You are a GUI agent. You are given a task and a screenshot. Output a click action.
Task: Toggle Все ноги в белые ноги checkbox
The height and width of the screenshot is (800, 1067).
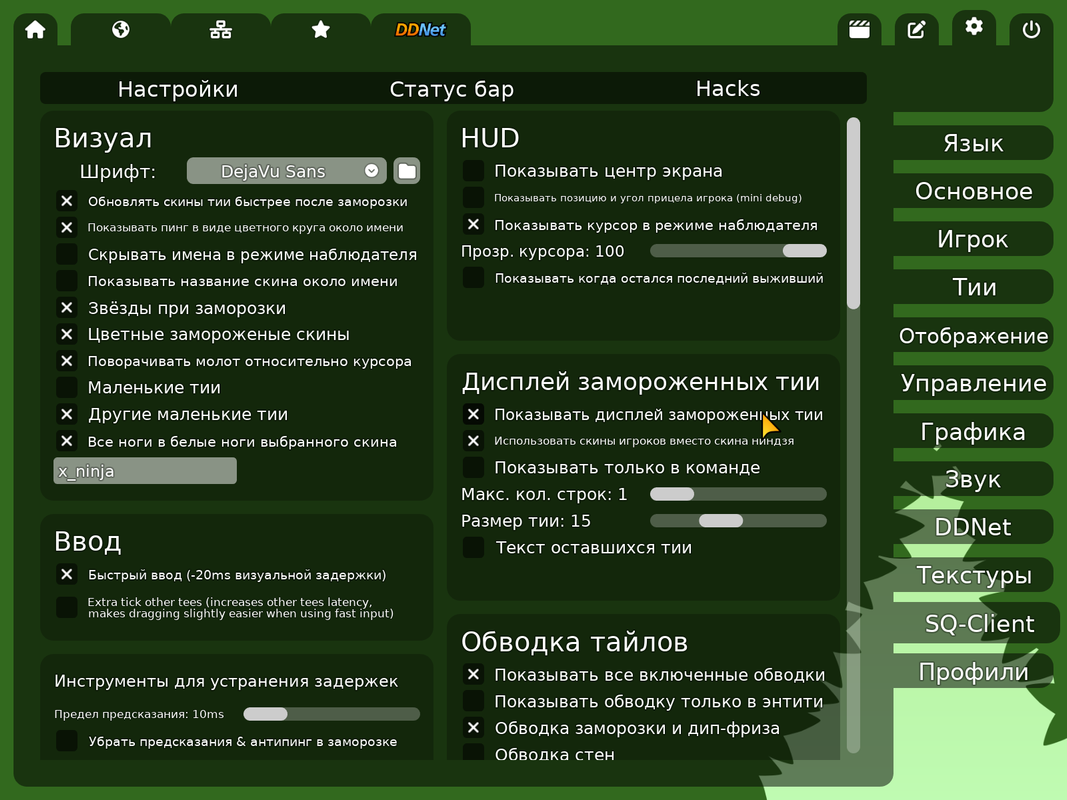pyautogui.click(x=67, y=441)
